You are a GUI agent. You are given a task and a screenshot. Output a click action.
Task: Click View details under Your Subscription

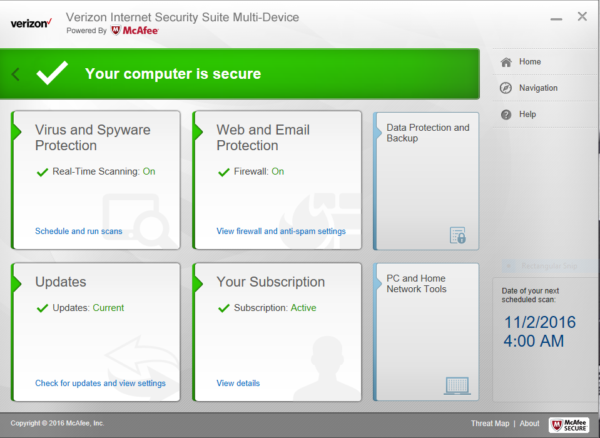(x=238, y=383)
